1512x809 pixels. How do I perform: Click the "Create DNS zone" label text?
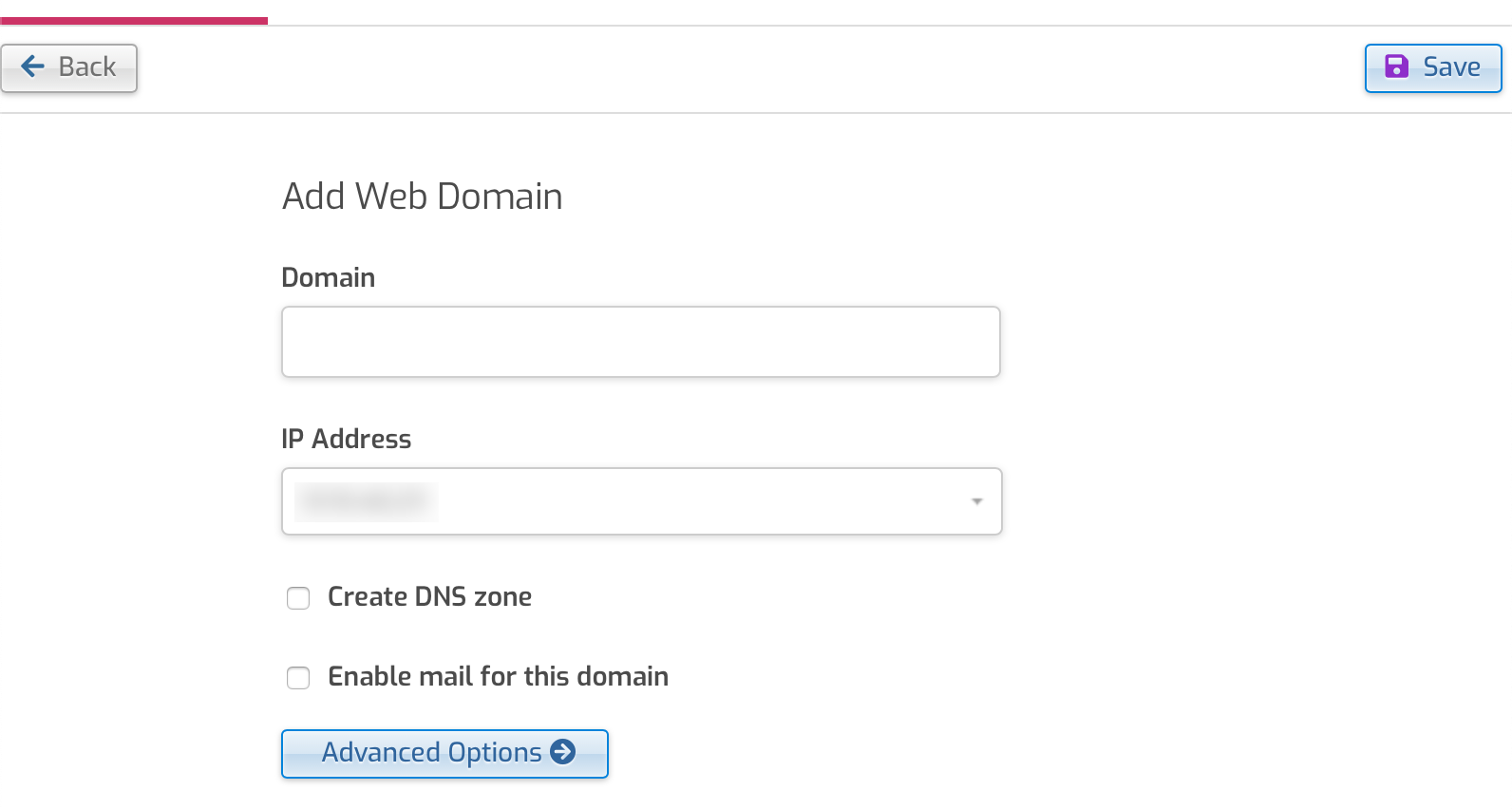click(x=429, y=597)
